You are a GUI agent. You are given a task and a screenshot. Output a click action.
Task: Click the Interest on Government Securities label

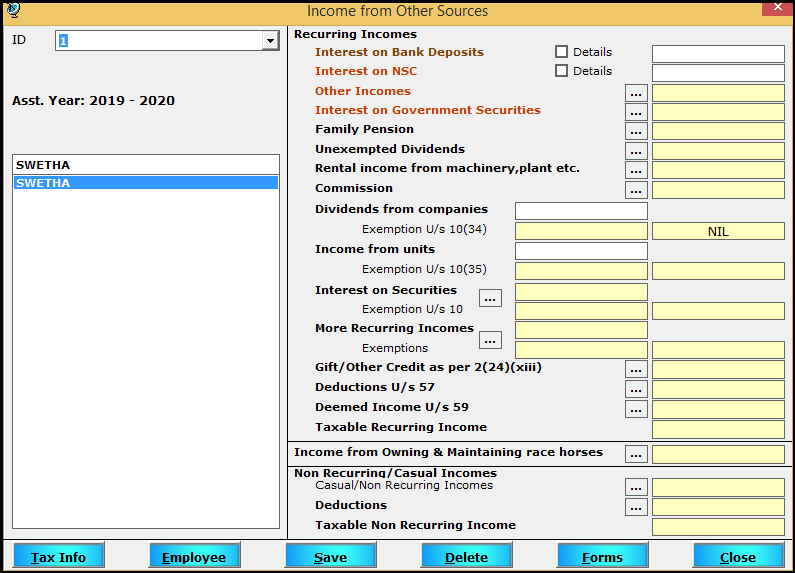click(x=427, y=110)
